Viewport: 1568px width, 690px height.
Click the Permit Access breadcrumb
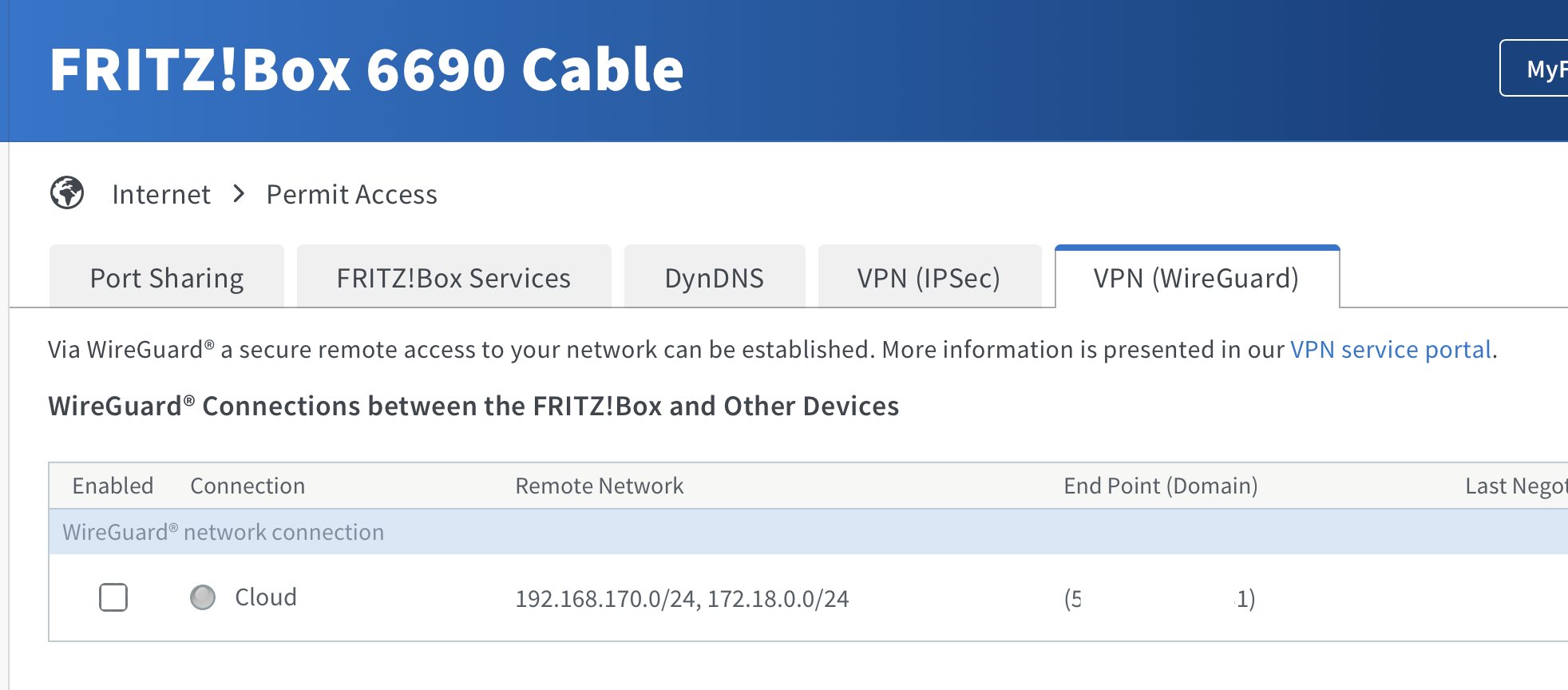click(351, 194)
